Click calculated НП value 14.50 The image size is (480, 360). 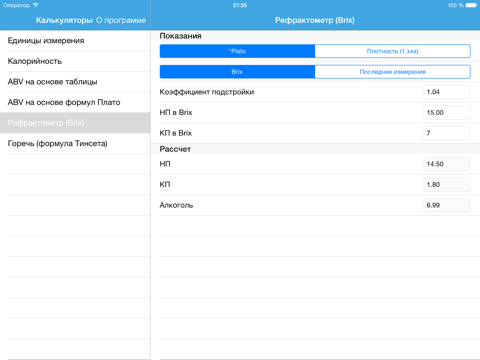pos(447,164)
